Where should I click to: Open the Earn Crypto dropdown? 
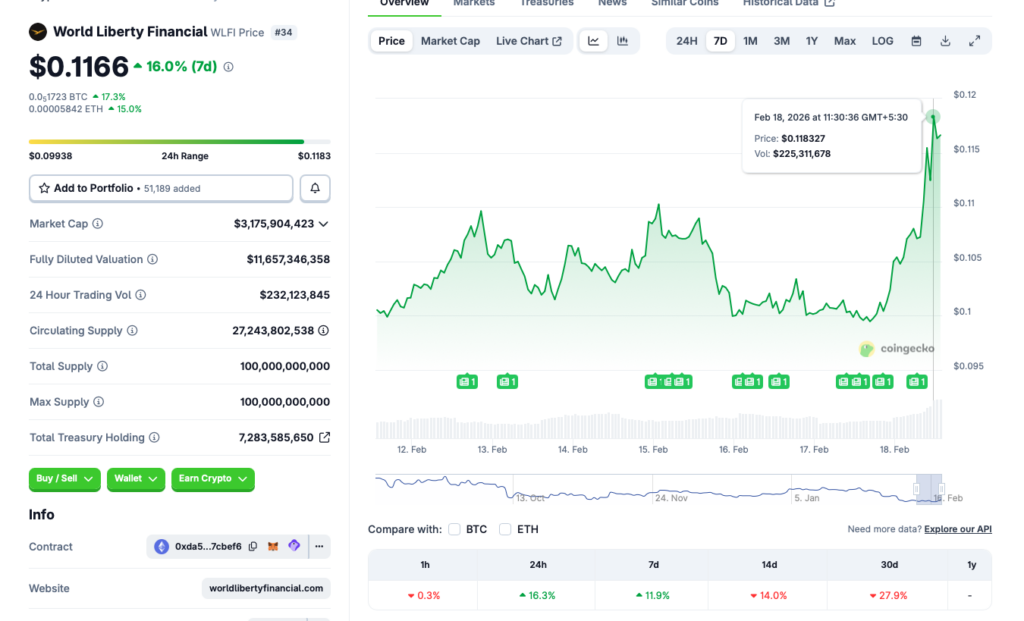point(212,479)
